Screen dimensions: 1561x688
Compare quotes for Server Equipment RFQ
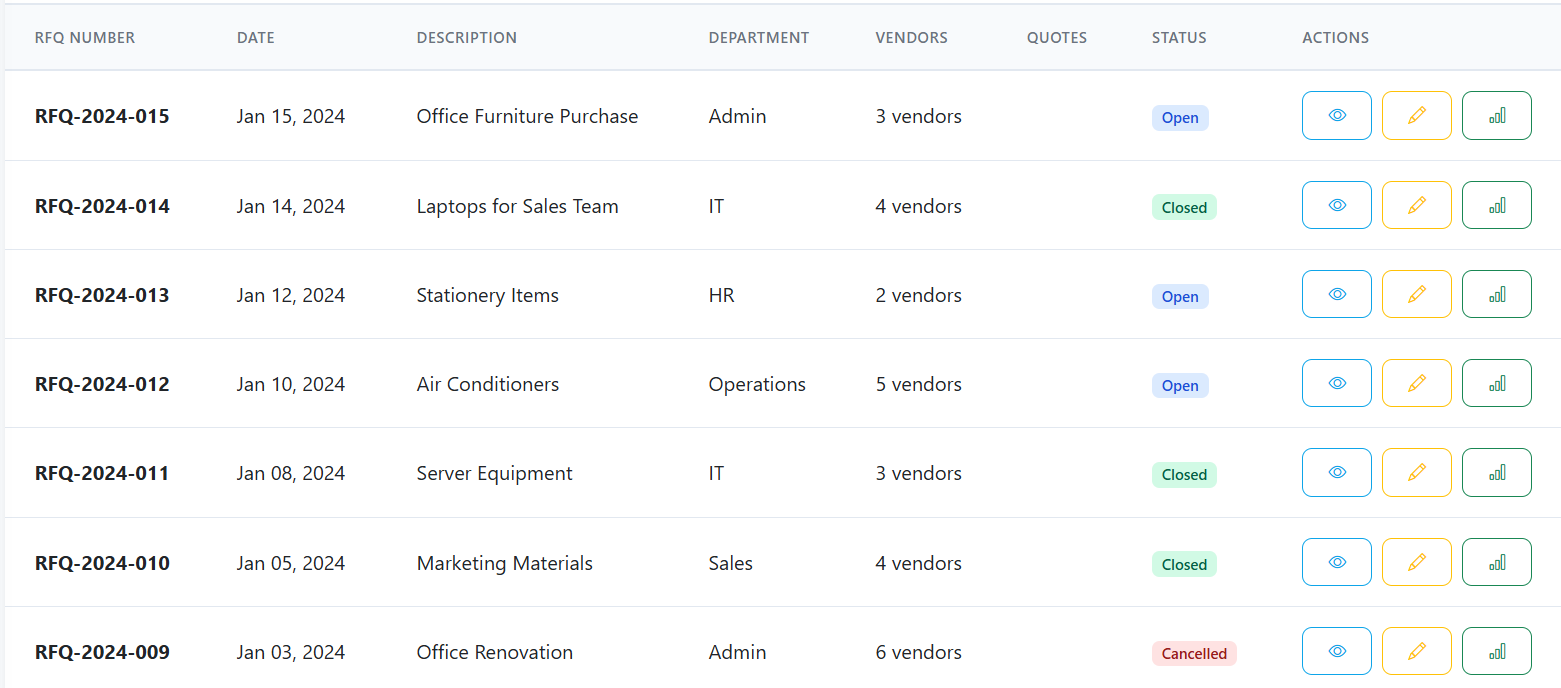tap(1497, 472)
